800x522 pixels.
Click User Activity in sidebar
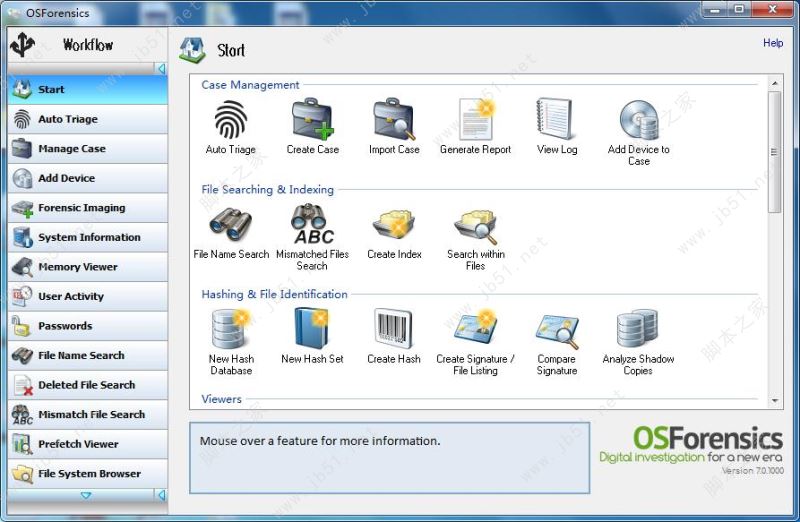[88, 297]
